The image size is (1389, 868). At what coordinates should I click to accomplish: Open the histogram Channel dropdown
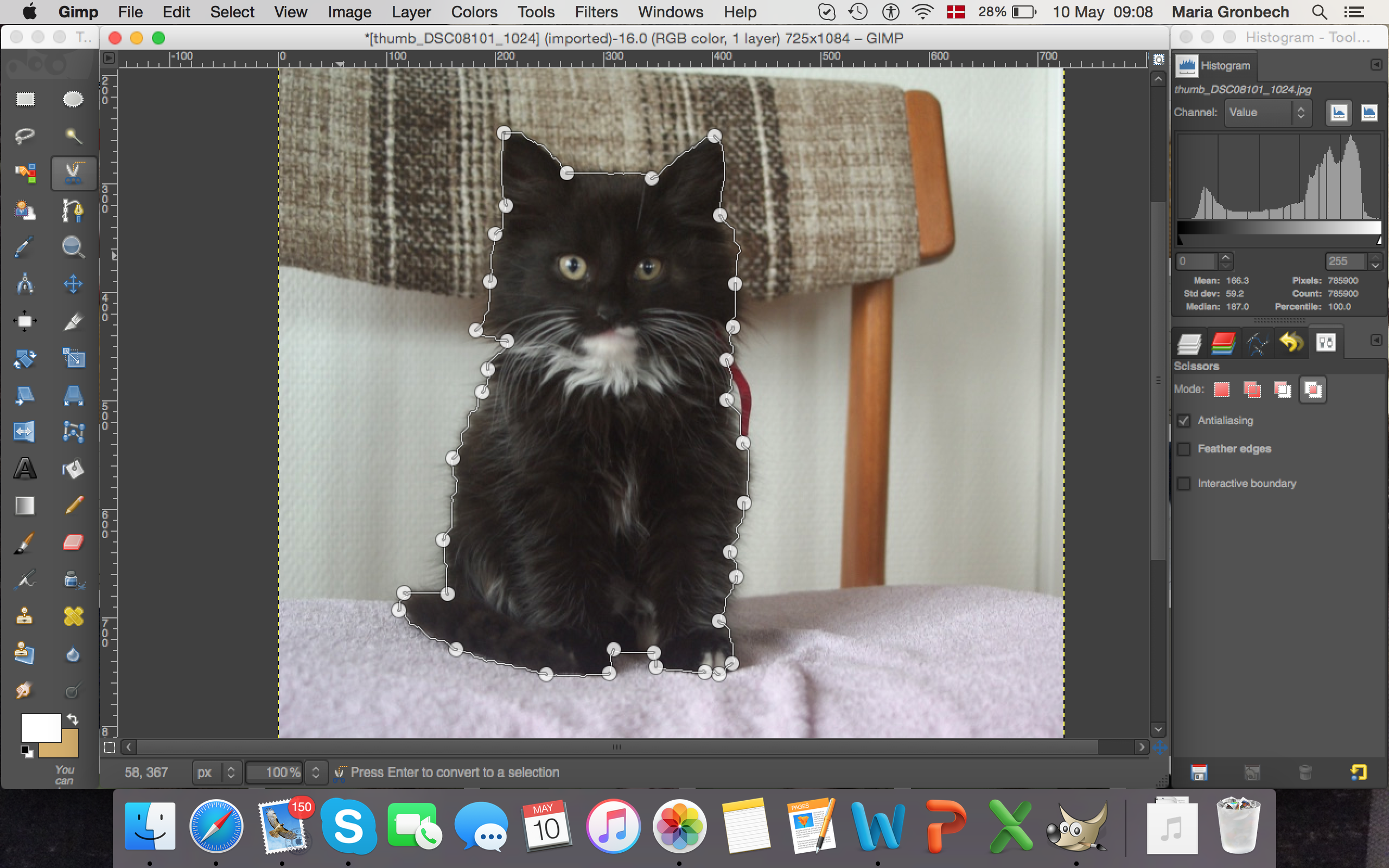(x=1268, y=112)
